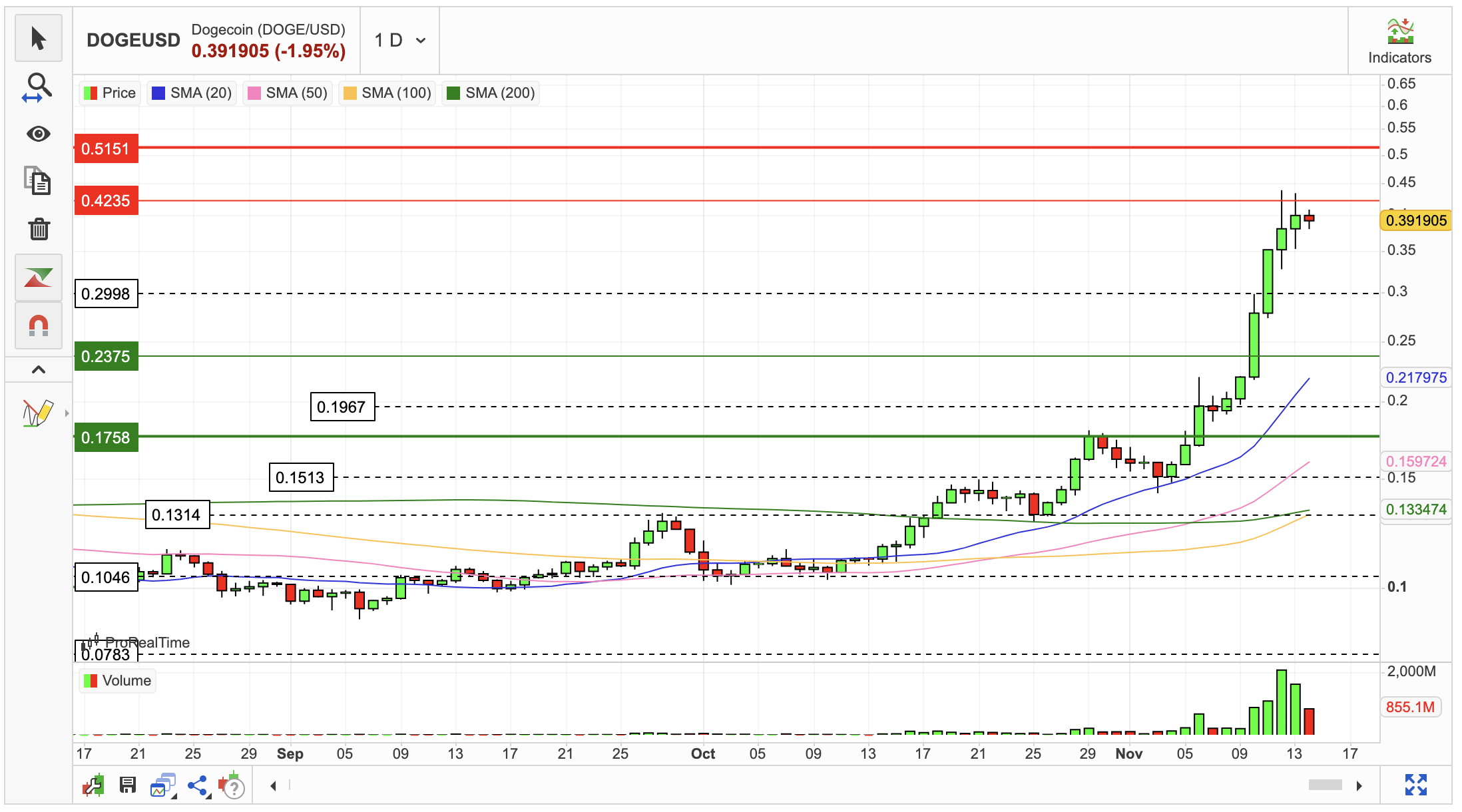The width and height of the screenshot is (1462, 812).
Task: Activate the magnifier zoom tool
Action: pyautogui.click(x=37, y=87)
